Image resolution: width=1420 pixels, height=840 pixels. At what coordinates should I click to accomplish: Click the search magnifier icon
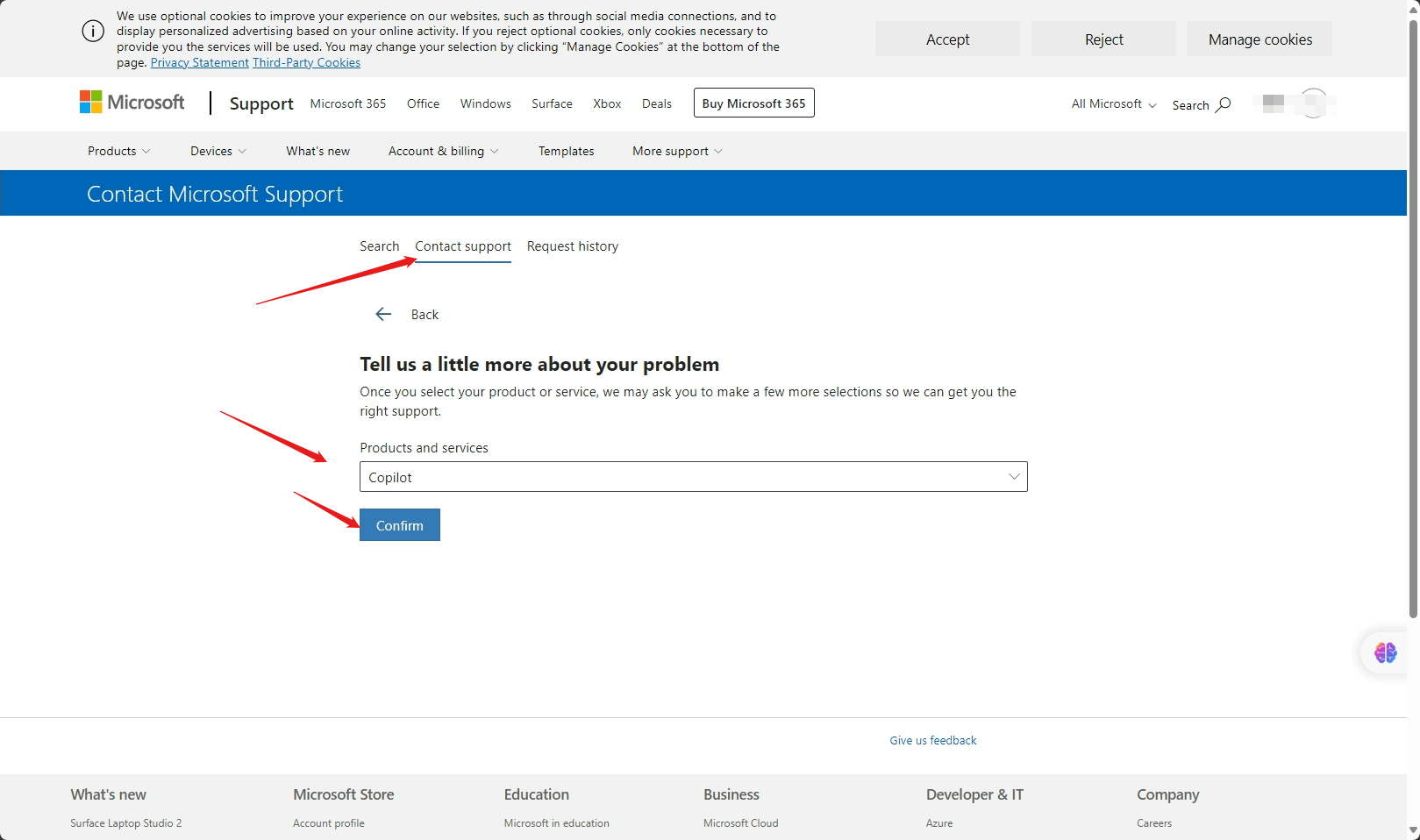1223,104
